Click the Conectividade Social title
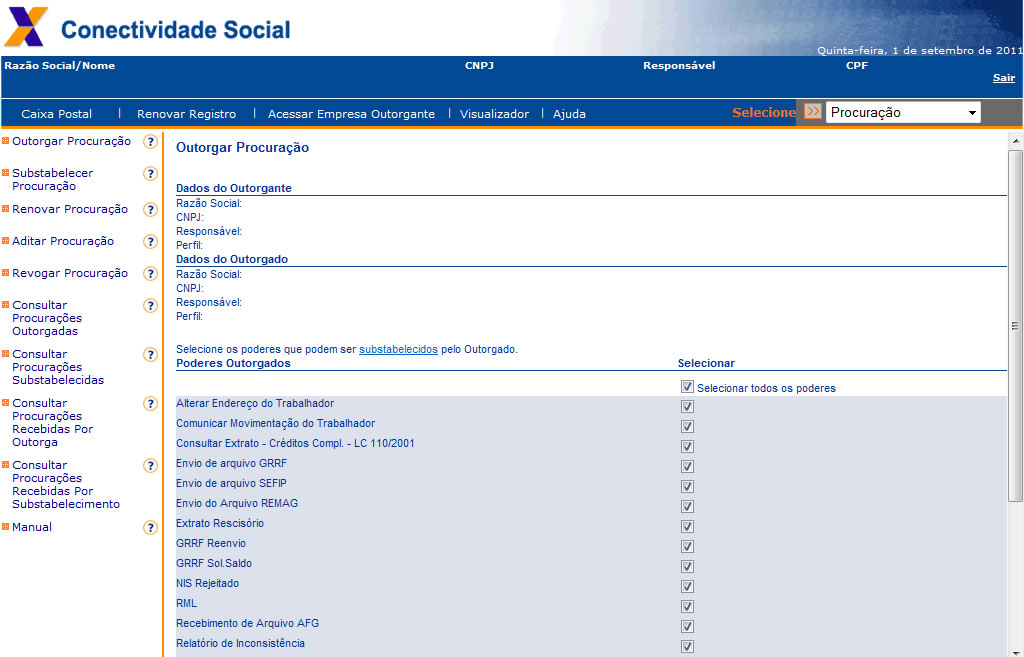This screenshot has width=1024, height=657. coord(175,30)
